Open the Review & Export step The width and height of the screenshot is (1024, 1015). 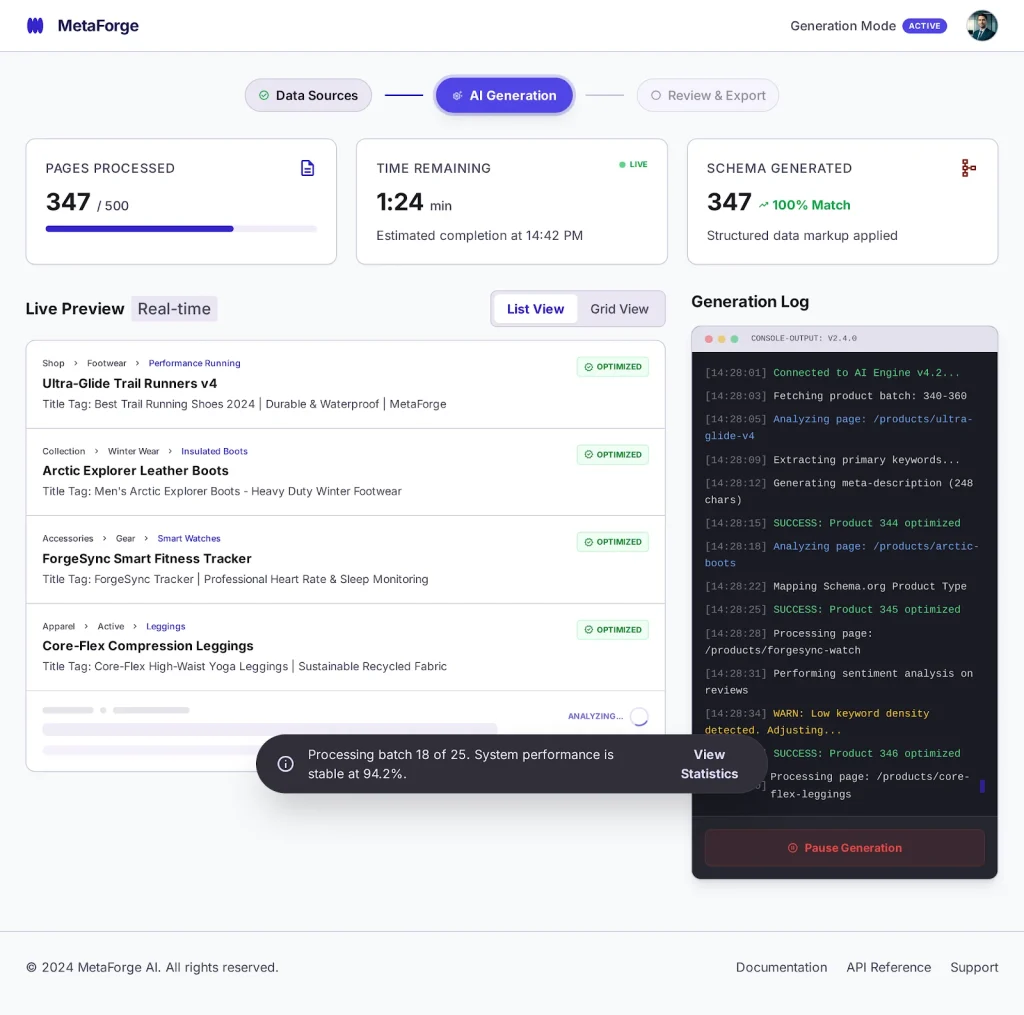(707, 95)
